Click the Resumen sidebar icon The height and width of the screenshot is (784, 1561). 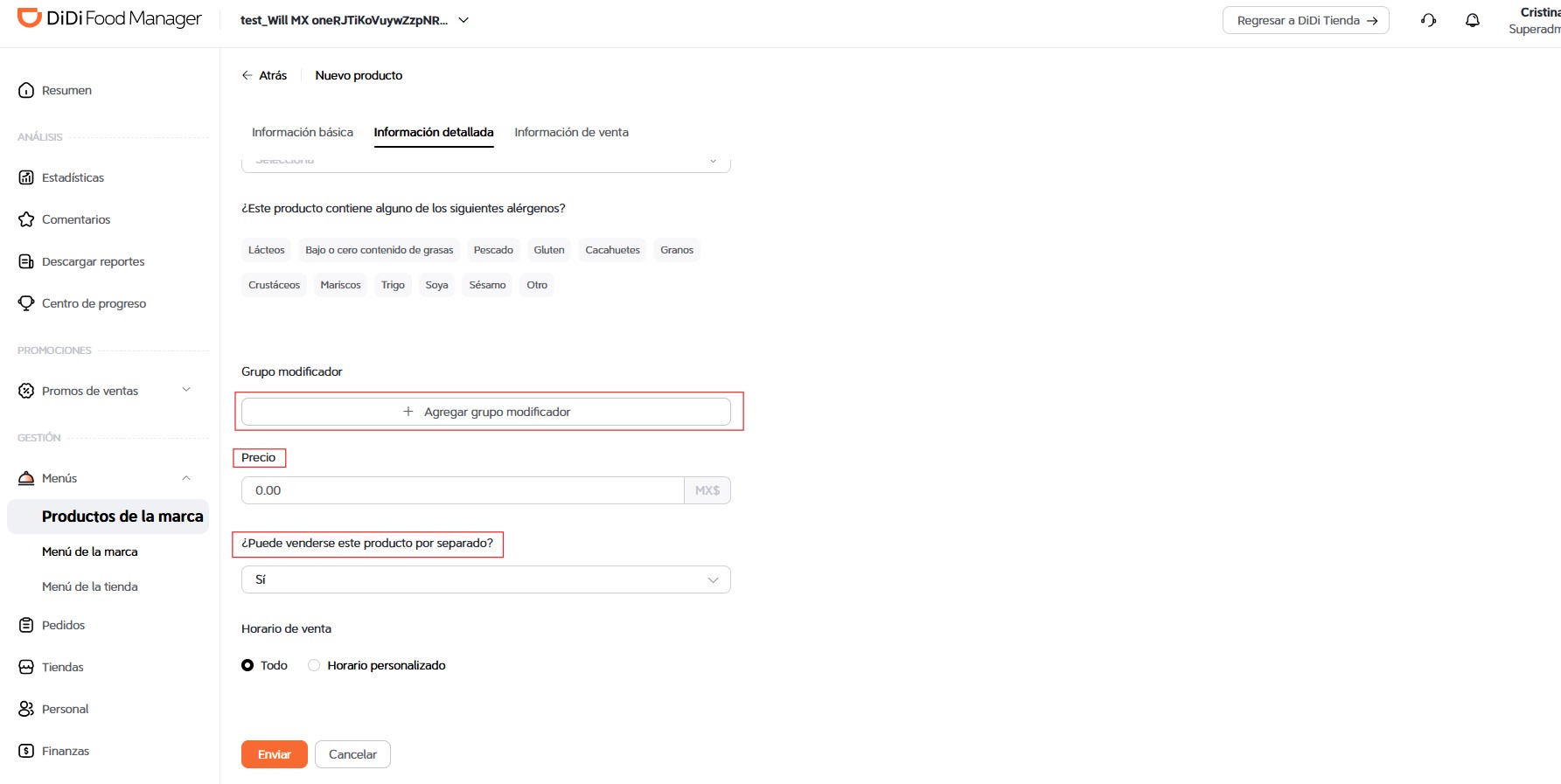tap(26, 90)
